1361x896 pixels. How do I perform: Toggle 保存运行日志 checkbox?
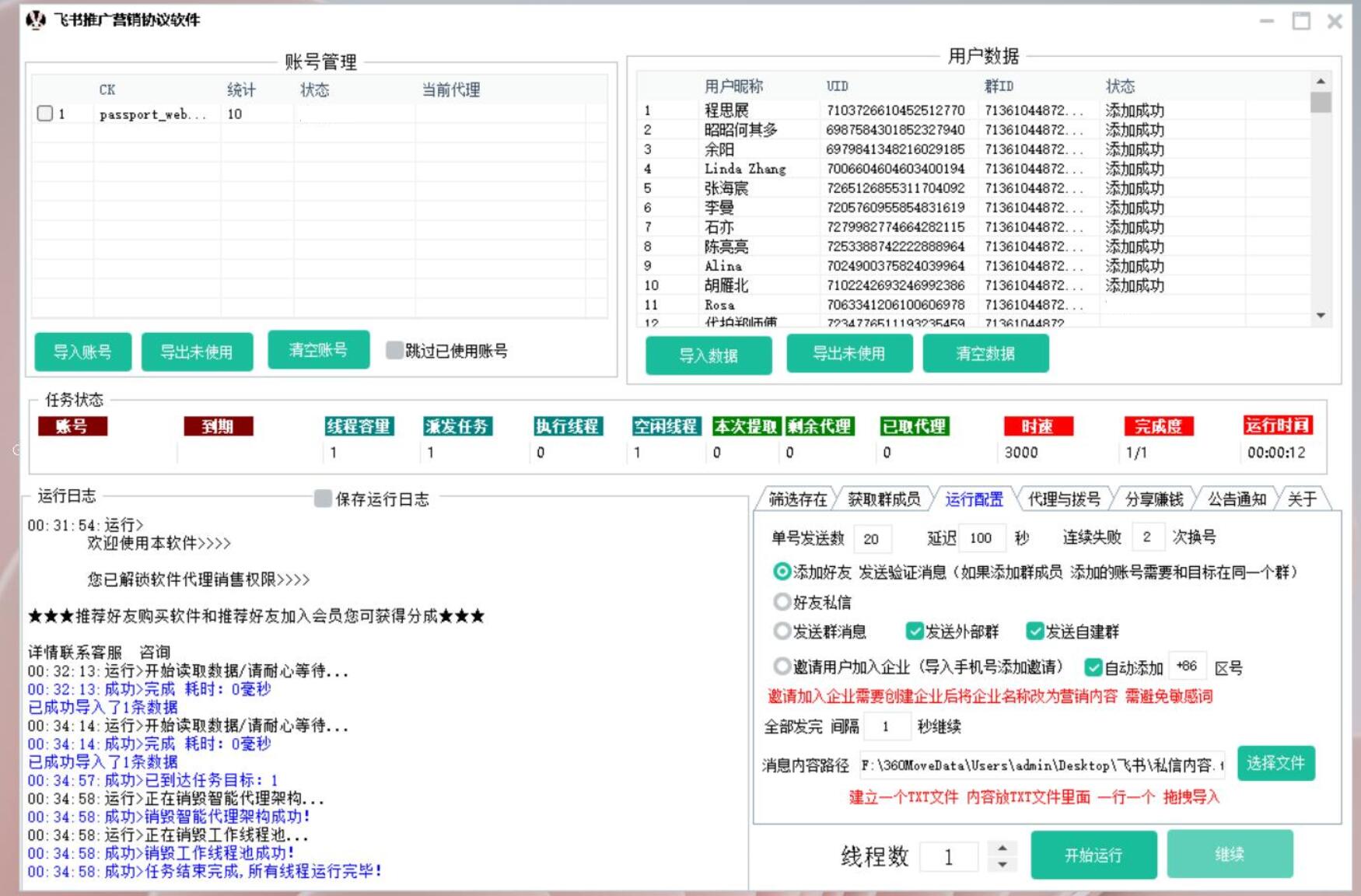tap(323, 499)
